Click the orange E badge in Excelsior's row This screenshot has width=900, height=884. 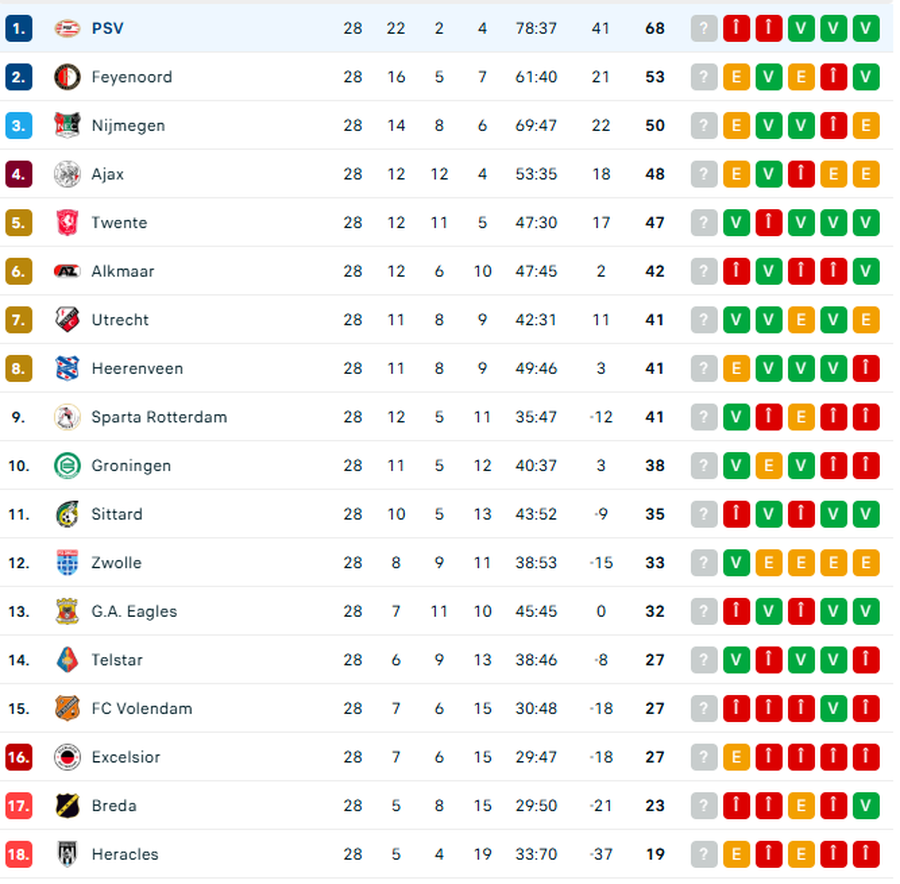coord(736,757)
